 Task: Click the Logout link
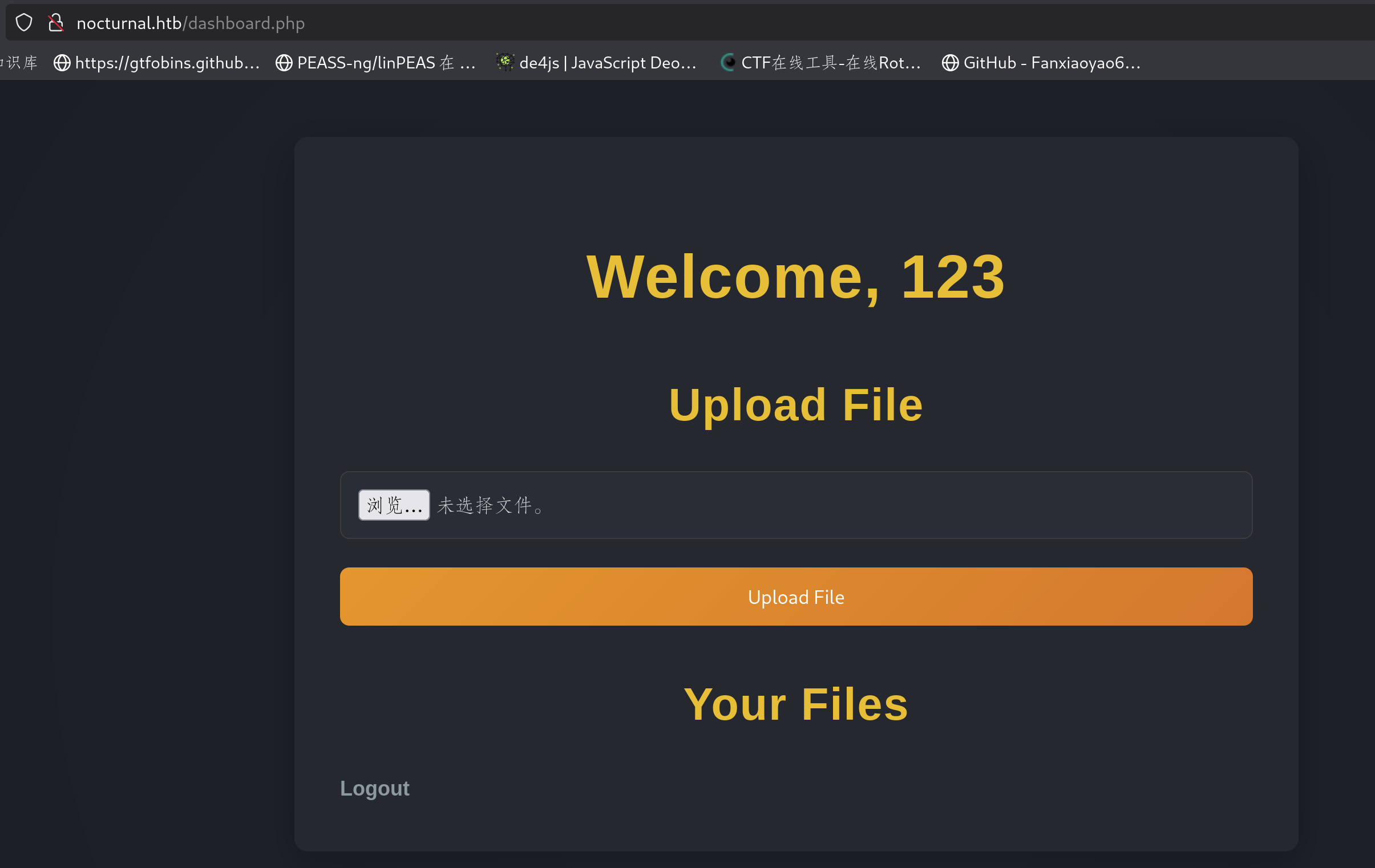point(375,788)
